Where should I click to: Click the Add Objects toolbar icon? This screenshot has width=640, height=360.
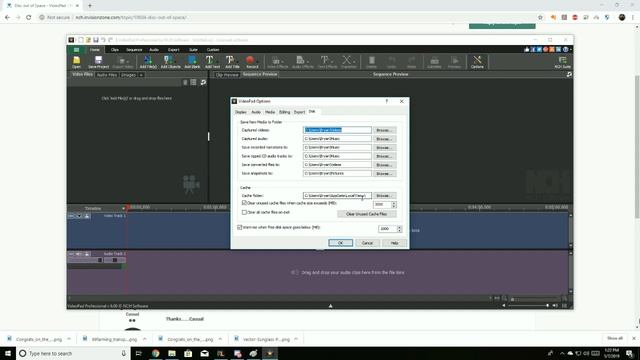coord(170,62)
